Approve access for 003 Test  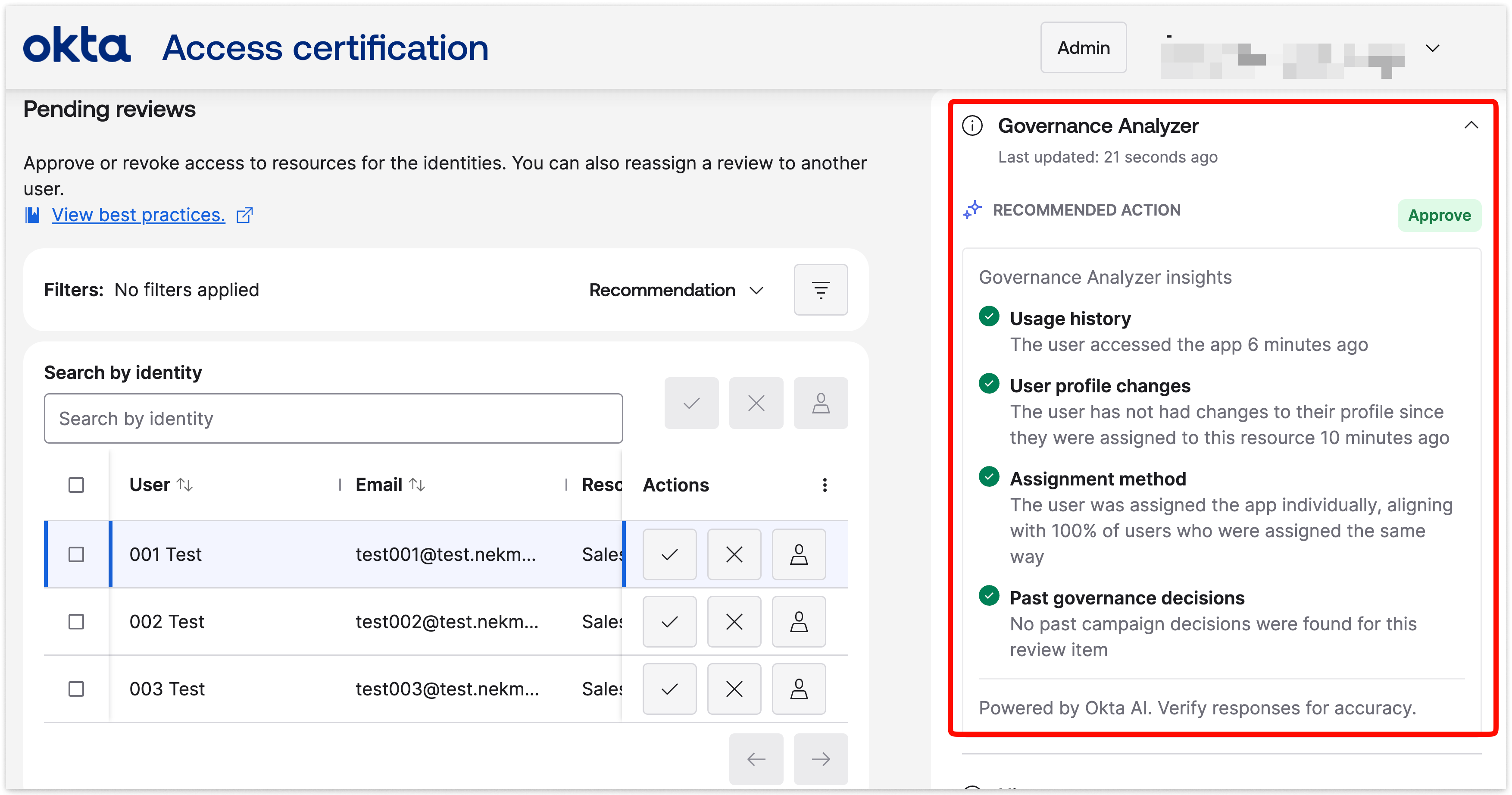point(670,689)
